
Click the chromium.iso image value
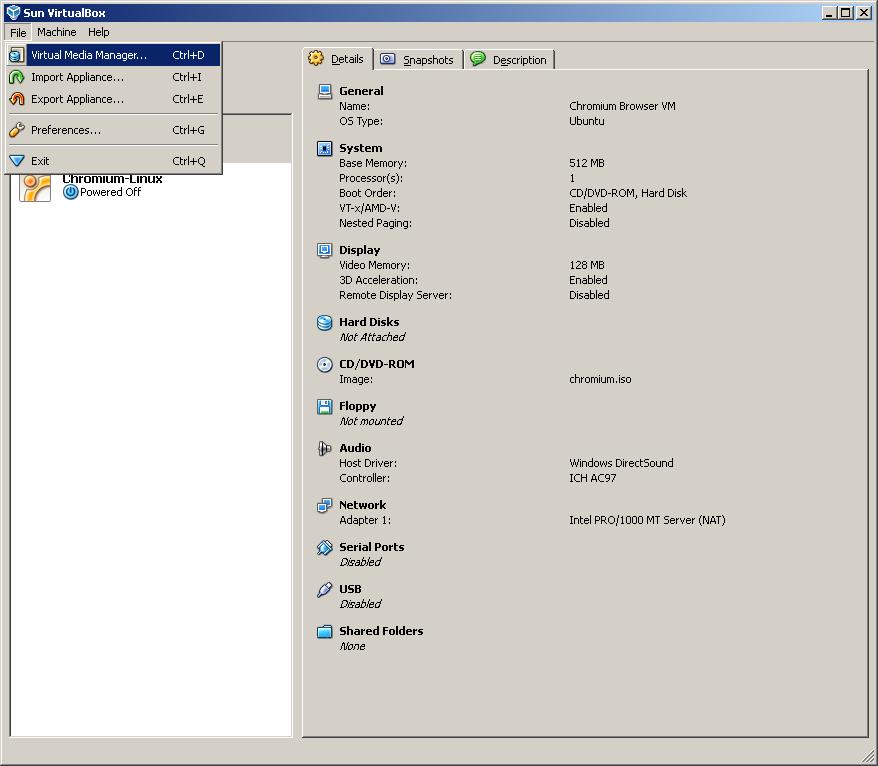(600, 379)
